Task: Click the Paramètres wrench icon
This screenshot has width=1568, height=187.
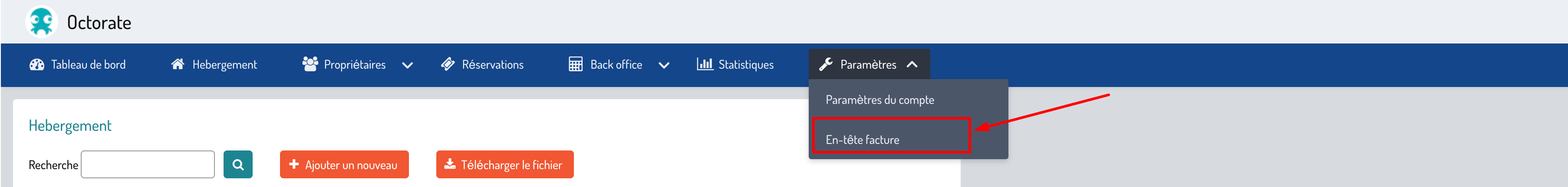Action: (825, 64)
